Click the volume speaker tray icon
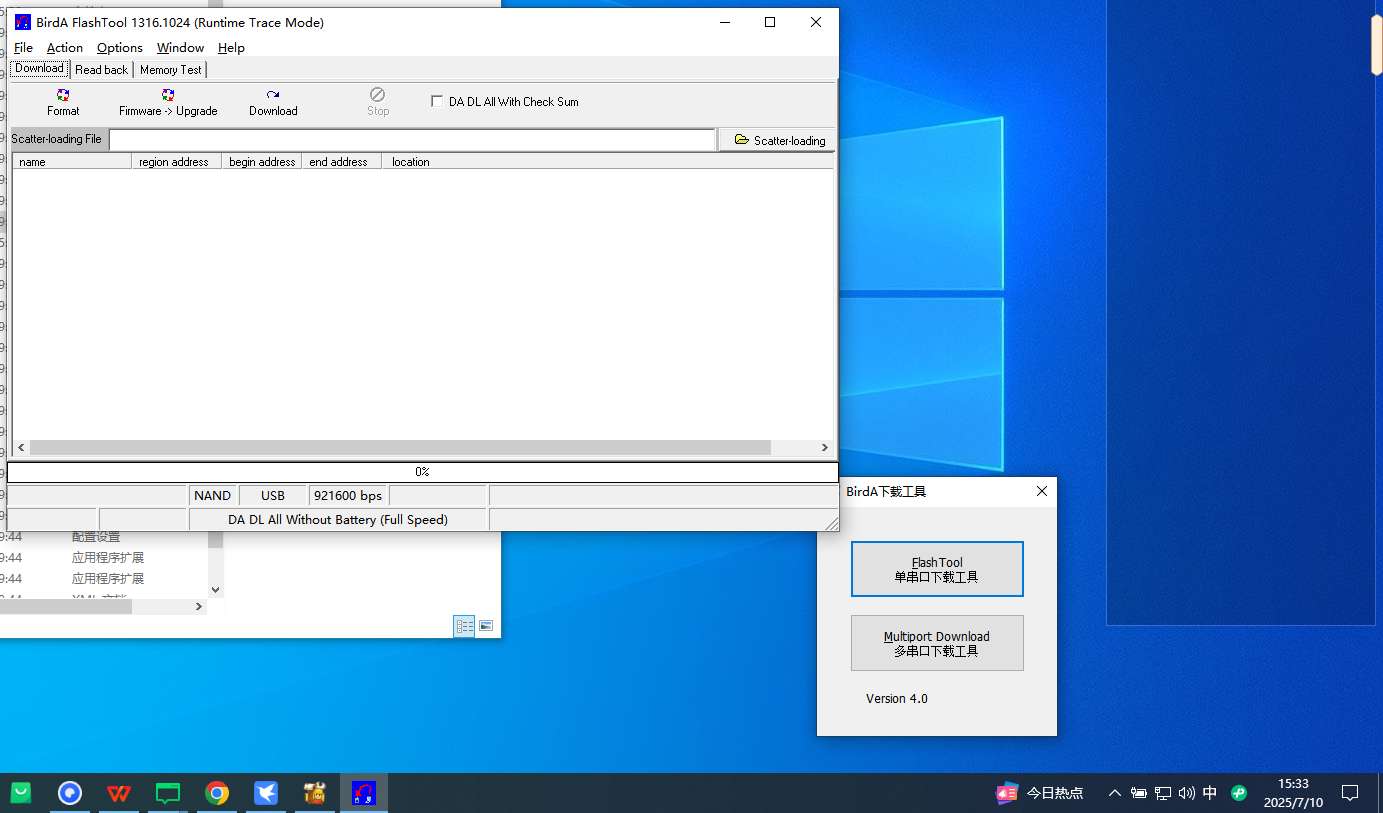Viewport: 1383px width, 813px height. [1187, 793]
